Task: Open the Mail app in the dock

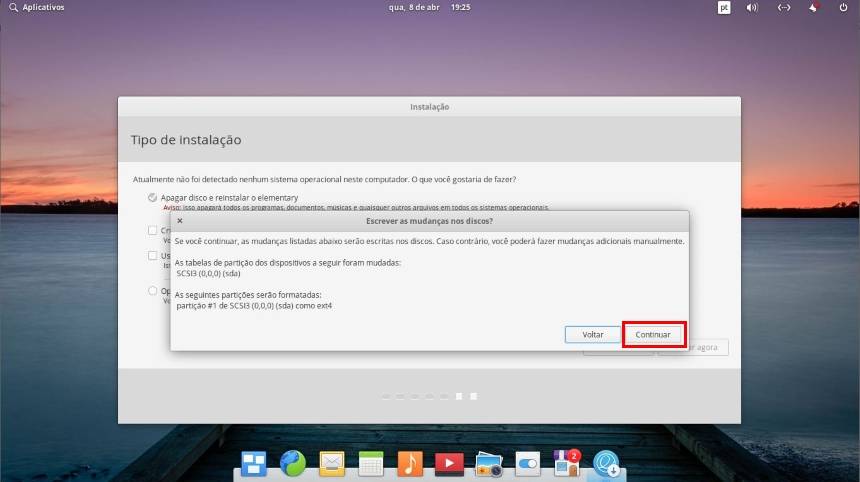Action: (332, 463)
